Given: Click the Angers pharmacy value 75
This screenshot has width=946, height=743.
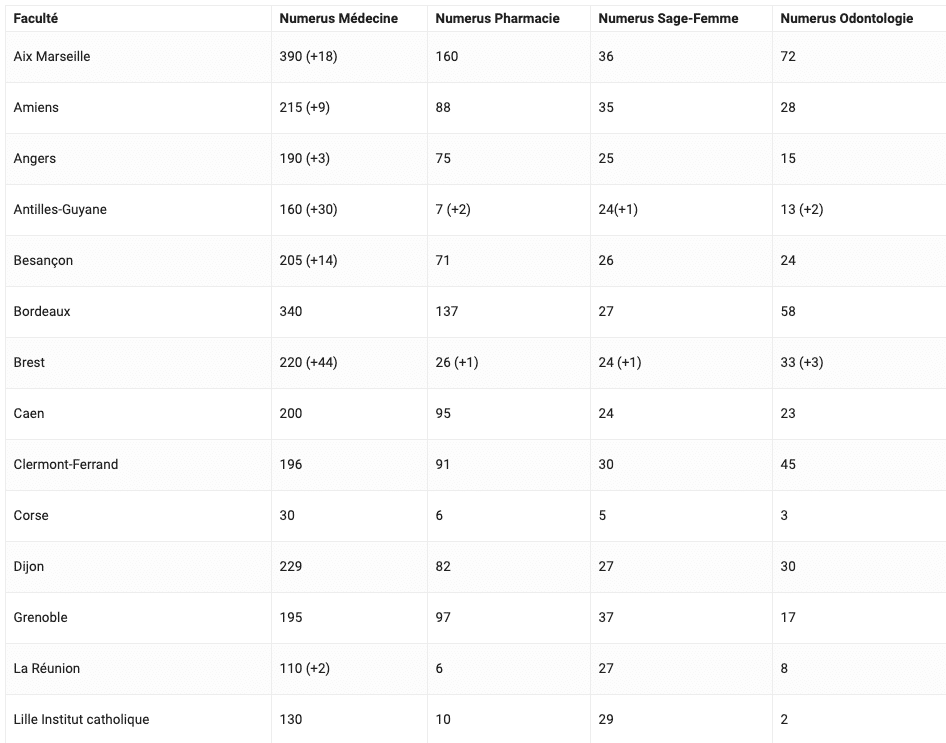Looking at the screenshot, I should click(x=443, y=159).
